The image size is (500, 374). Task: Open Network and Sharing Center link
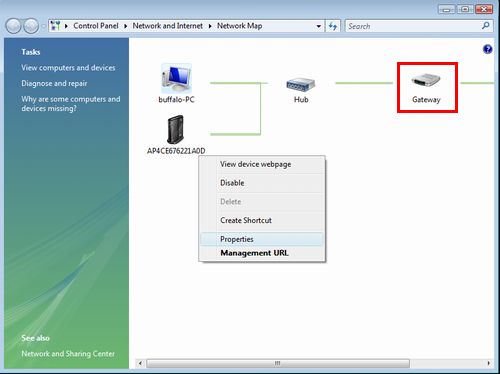pos(68,353)
